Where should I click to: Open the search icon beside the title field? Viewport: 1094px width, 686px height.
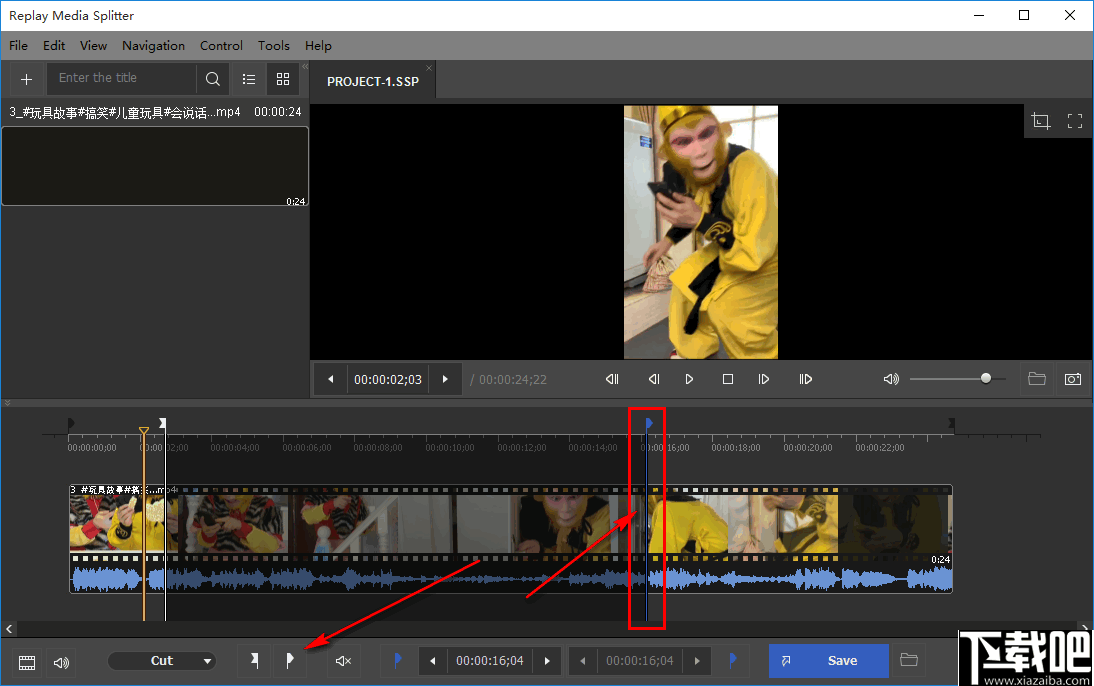click(212, 78)
